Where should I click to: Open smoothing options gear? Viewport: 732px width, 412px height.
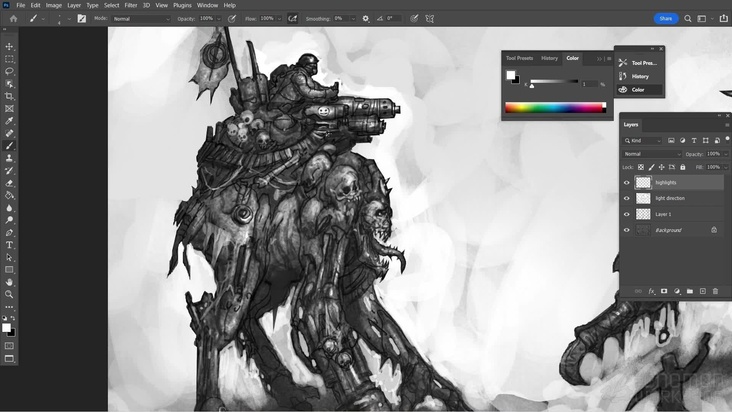[x=366, y=19]
